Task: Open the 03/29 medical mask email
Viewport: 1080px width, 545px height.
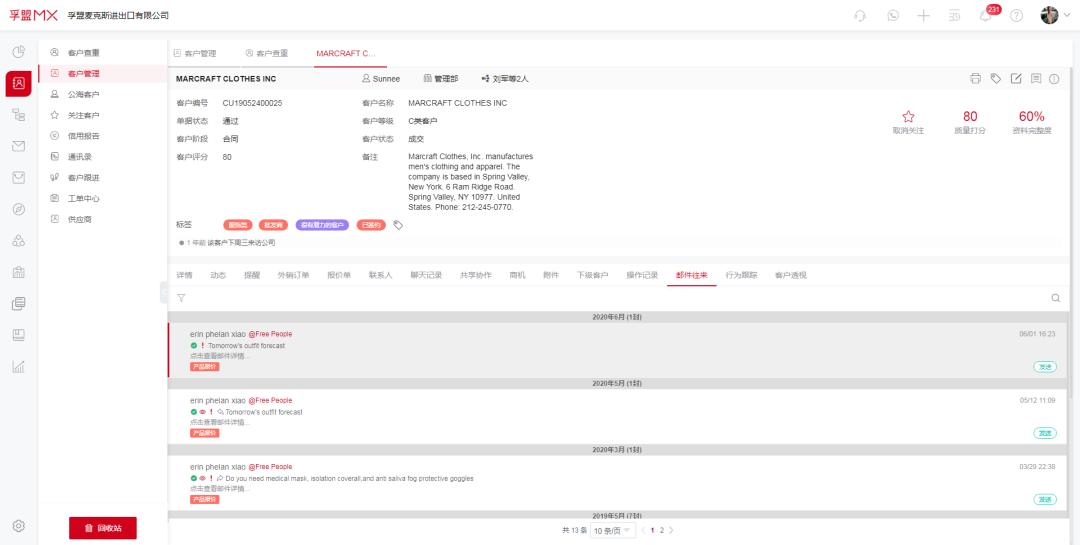Action: [x=617, y=482]
